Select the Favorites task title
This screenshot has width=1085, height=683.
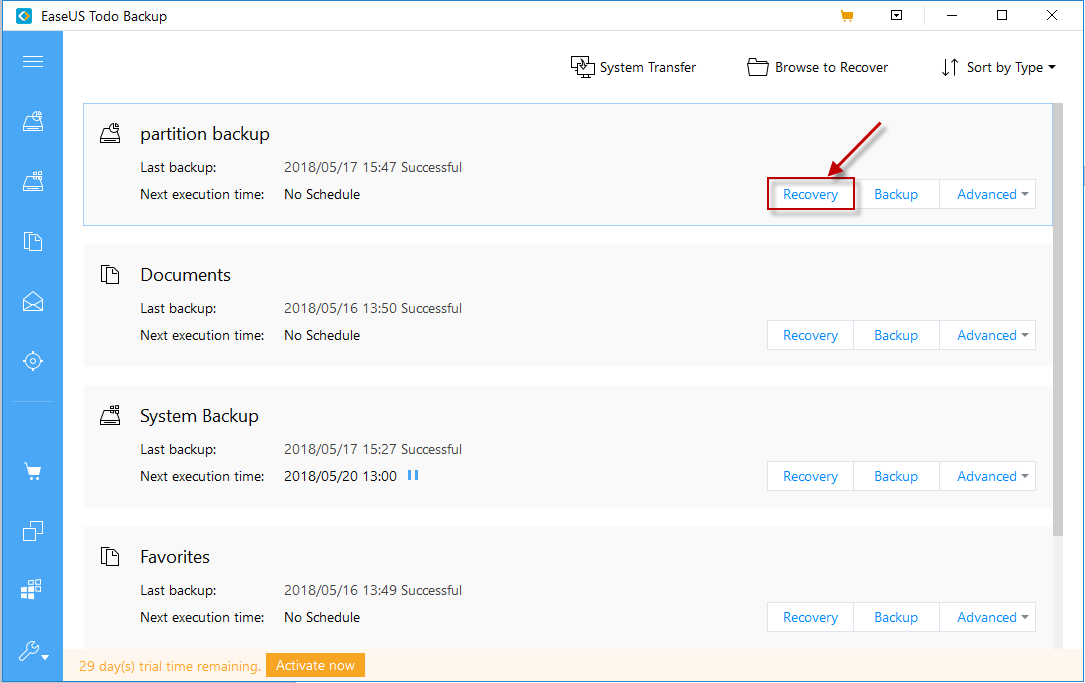click(x=175, y=557)
